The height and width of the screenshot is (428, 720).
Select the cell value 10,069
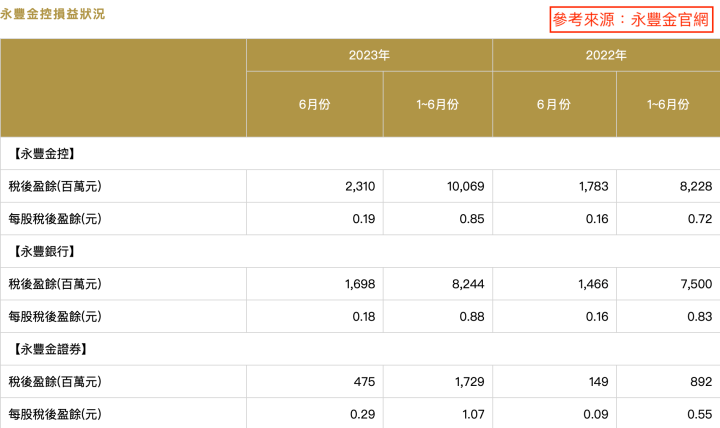point(466,186)
